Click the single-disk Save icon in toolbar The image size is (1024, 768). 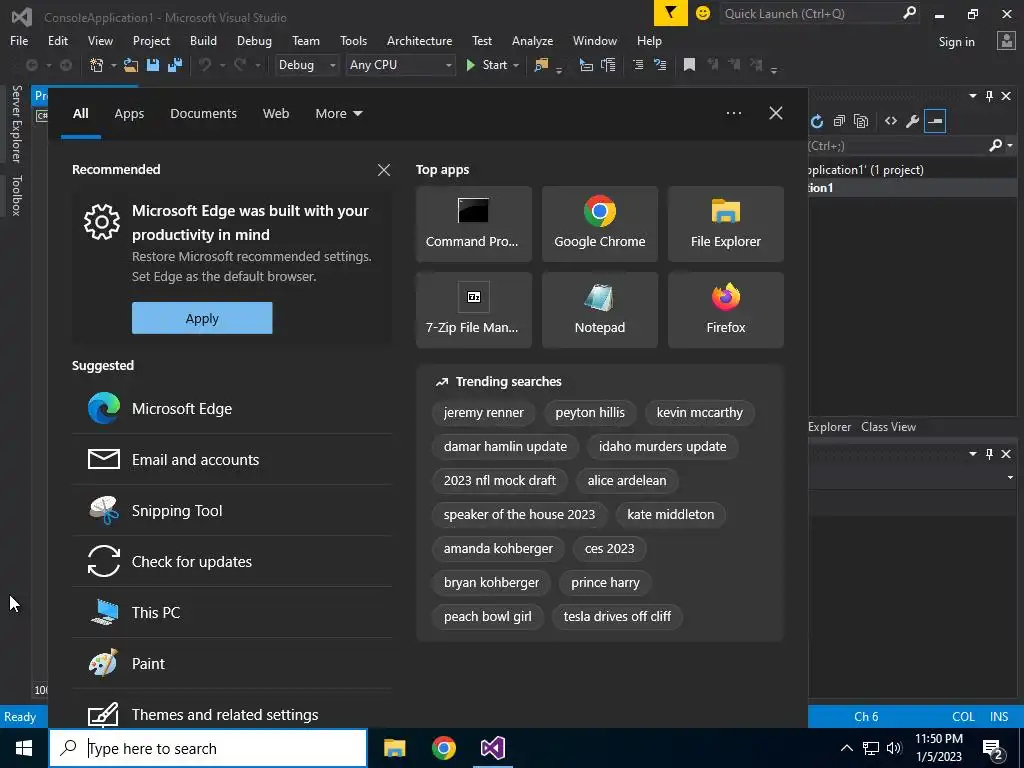153,65
